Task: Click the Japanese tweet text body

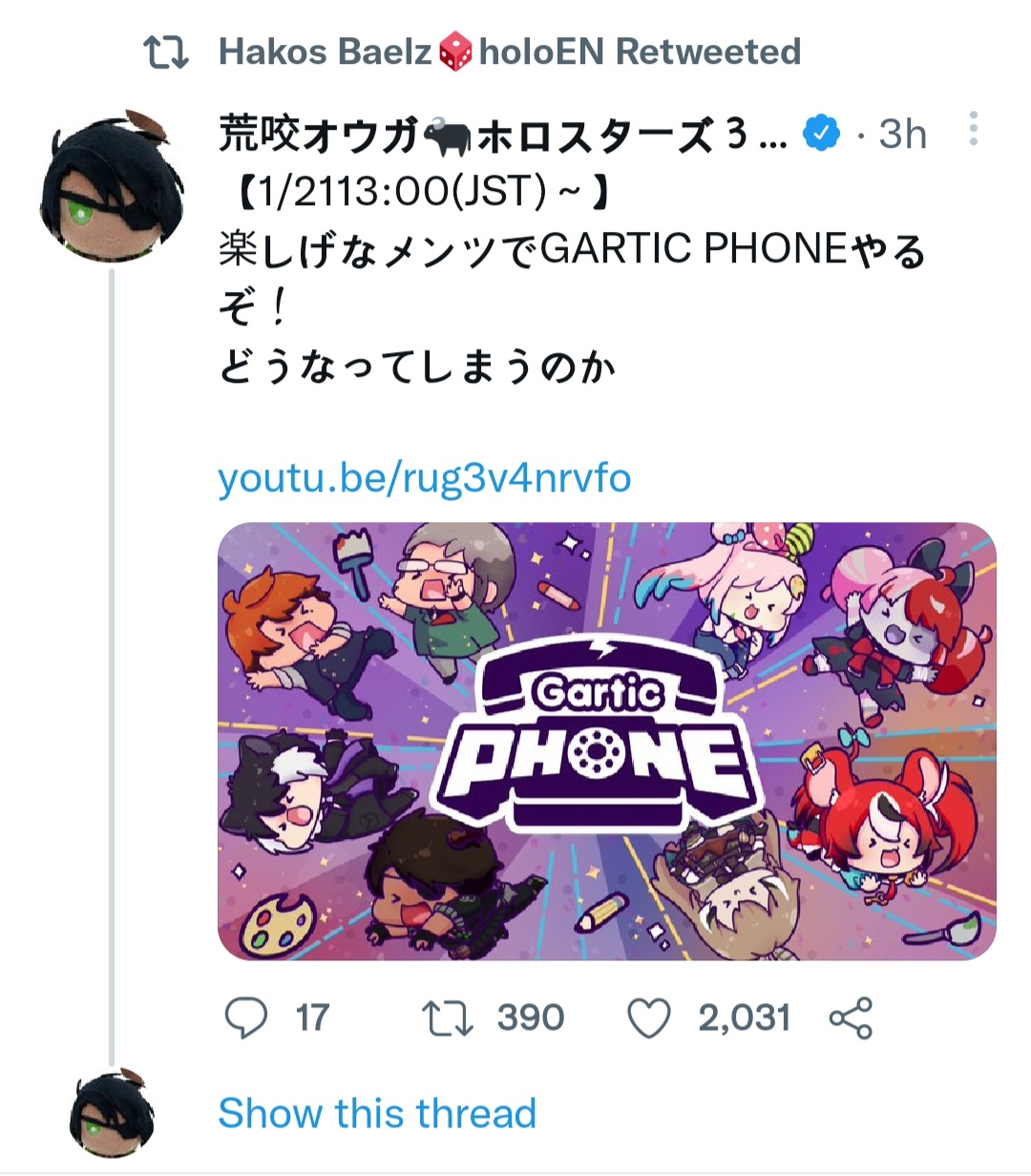Action: [573, 280]
